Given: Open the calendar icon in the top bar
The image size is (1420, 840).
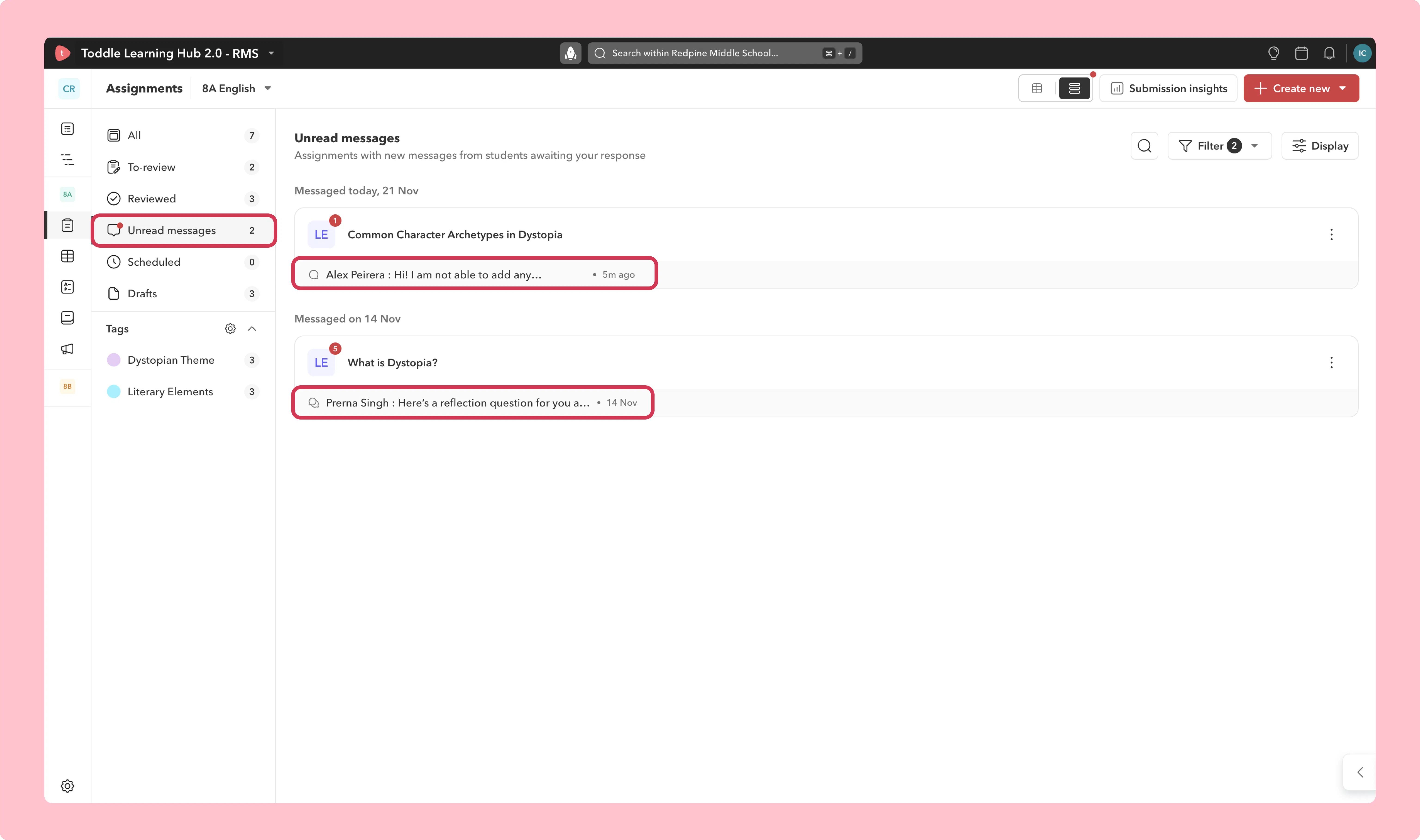Looking at the screenshot, I should click(x=1301, y=53).
